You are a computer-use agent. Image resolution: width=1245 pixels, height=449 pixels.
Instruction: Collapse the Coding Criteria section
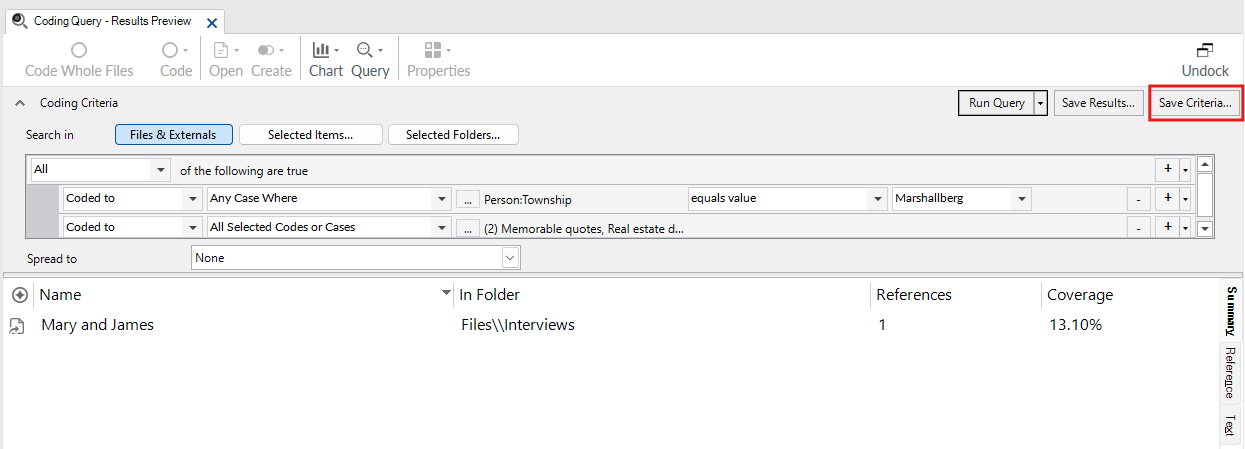point(20,103)
